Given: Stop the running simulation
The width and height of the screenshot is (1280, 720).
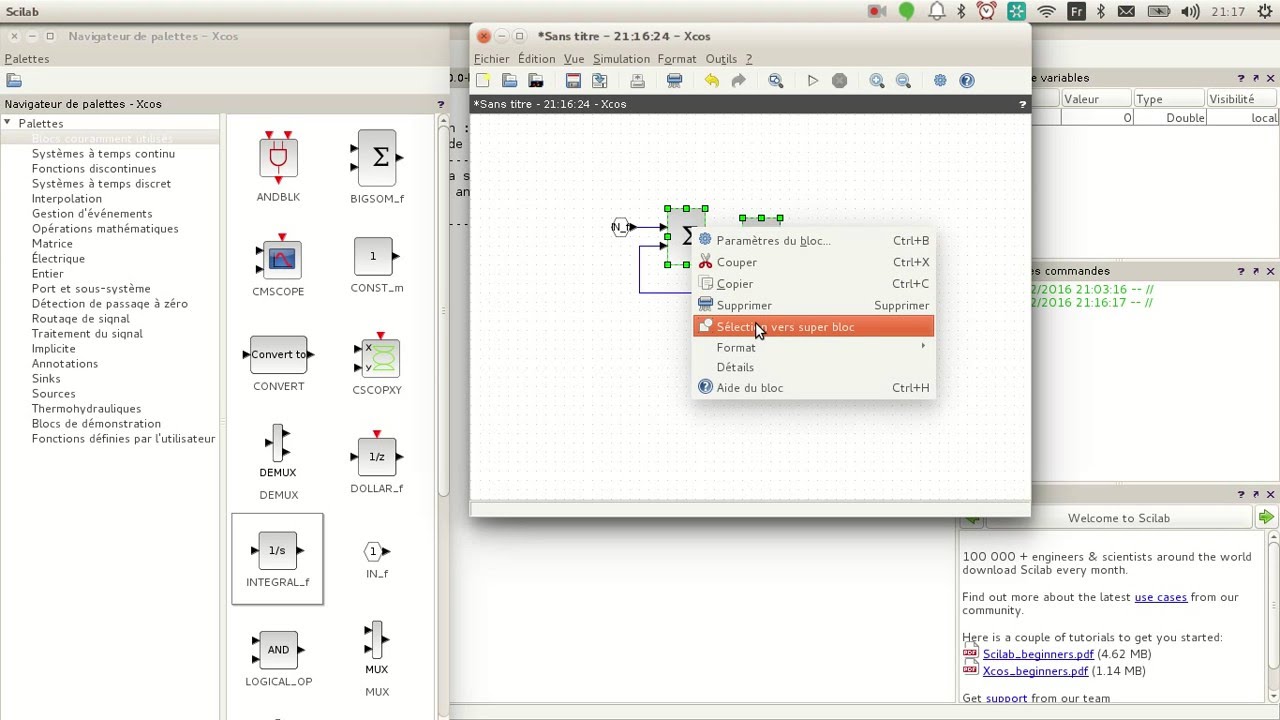Looking at the screenshot, I should pyautogui.click(x=840, y=81).
